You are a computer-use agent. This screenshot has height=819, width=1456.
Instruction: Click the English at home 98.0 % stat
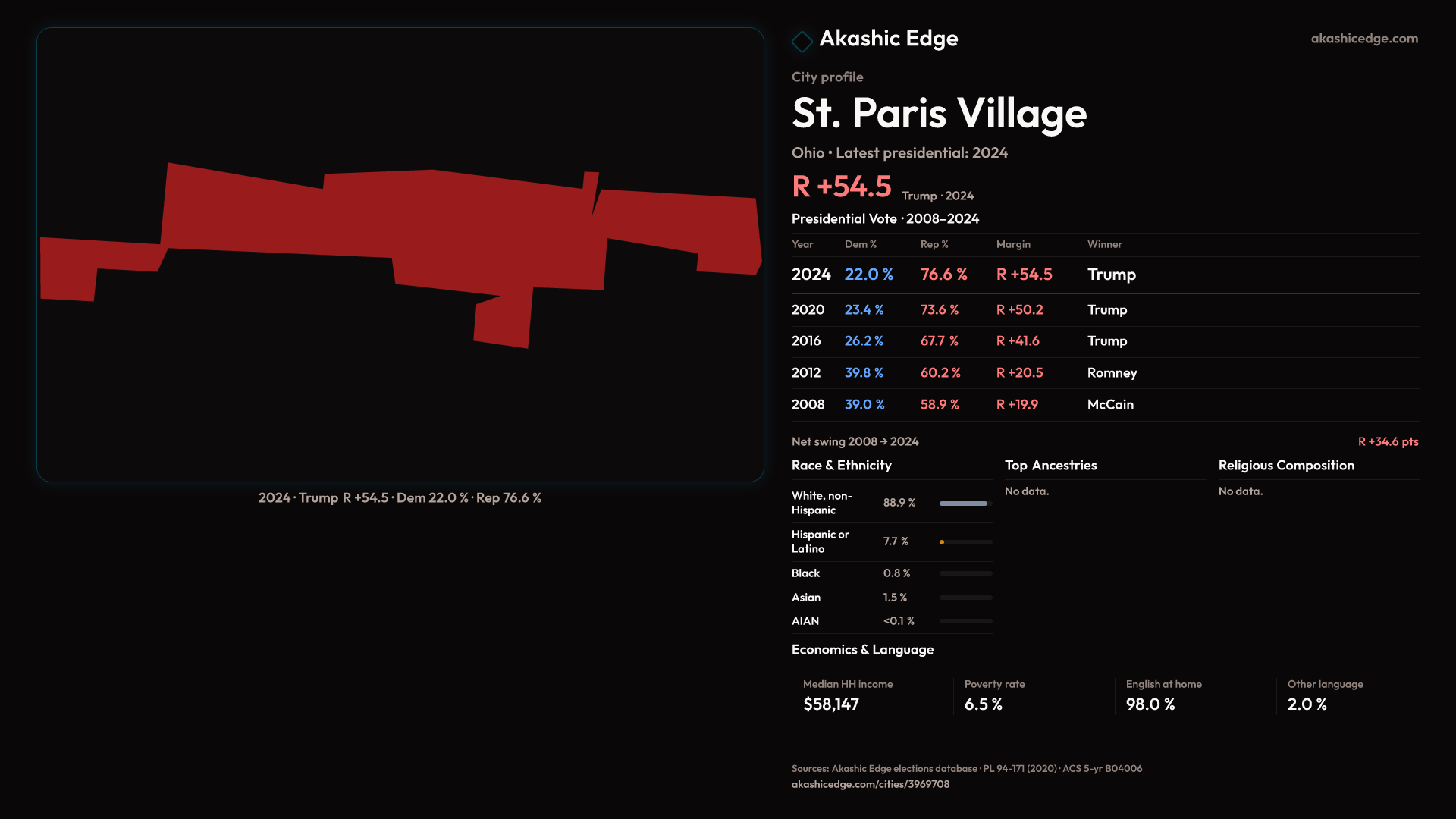click(x=1150, y=704)
